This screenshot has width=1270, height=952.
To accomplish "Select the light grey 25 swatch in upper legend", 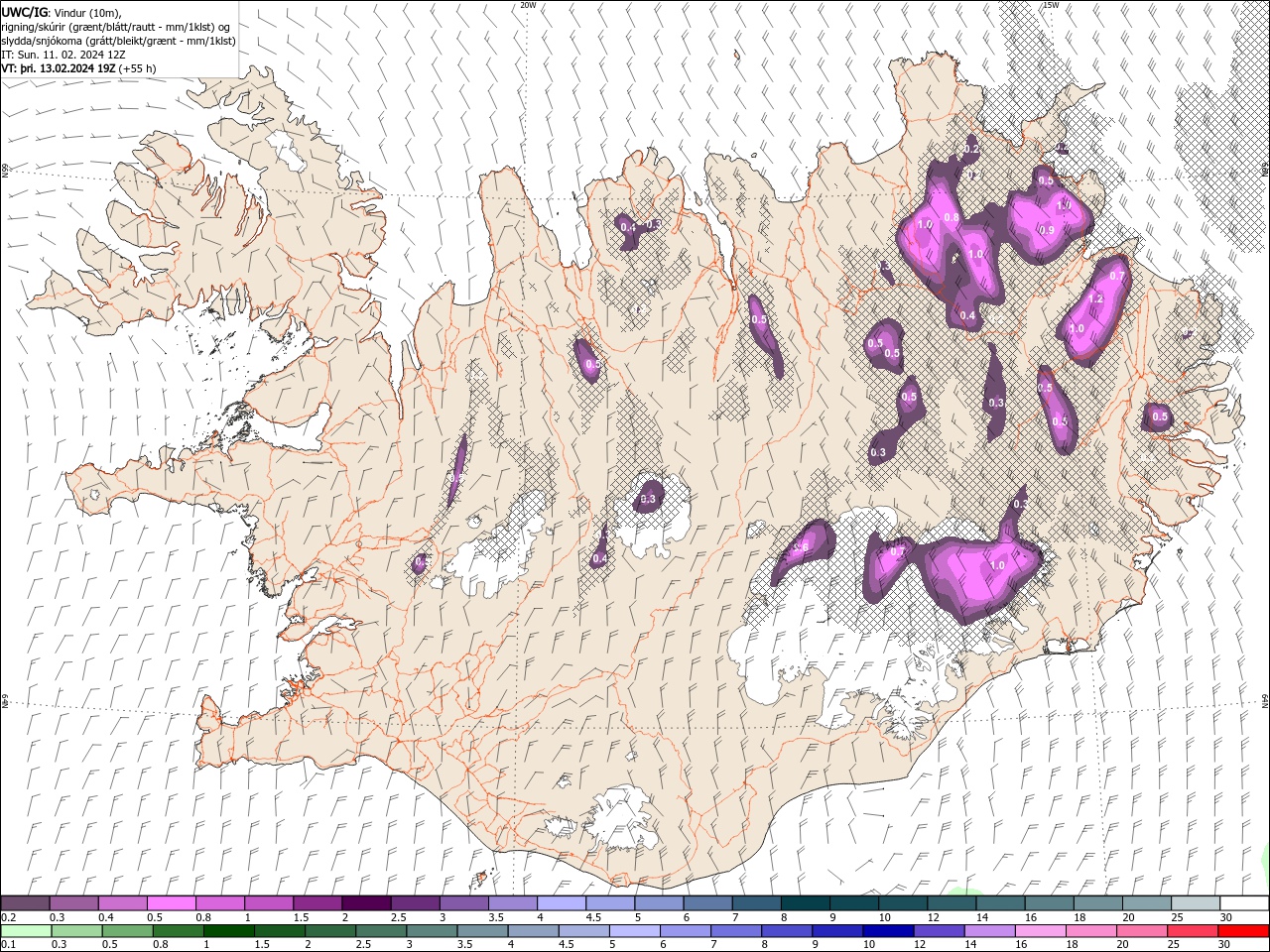I will click(1196, 903).
